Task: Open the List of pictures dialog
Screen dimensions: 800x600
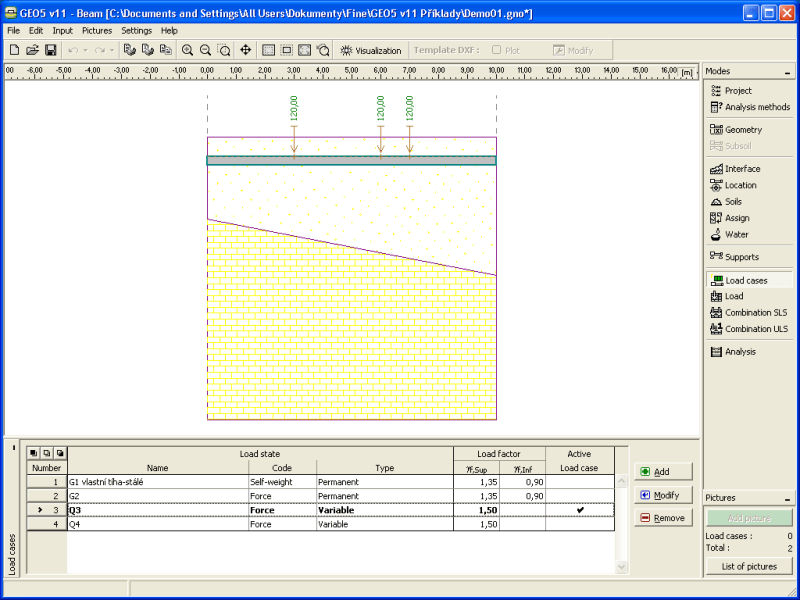Action: pos(748,566)
